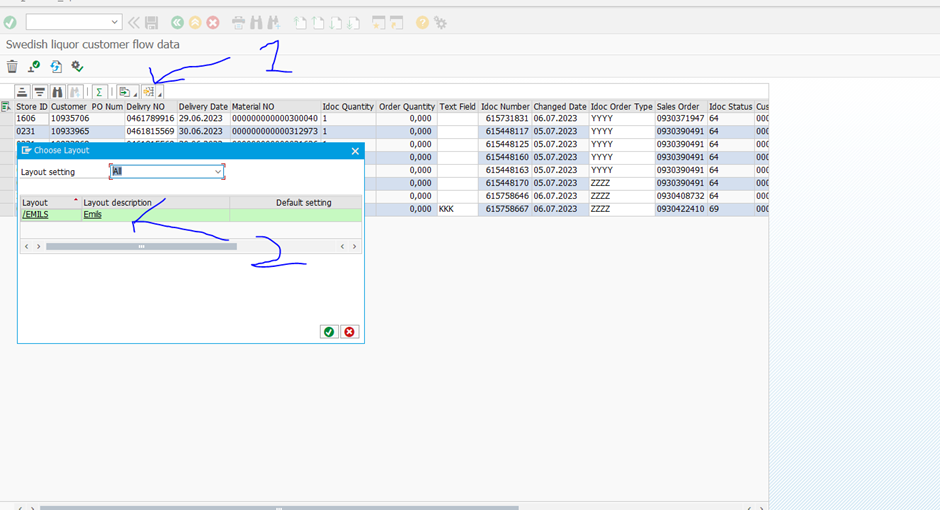Click the green checkmark Enter icon in top toolbar
Image resolution: width=940 pixels, height=510 pixels.
click(x=10, y=22)
